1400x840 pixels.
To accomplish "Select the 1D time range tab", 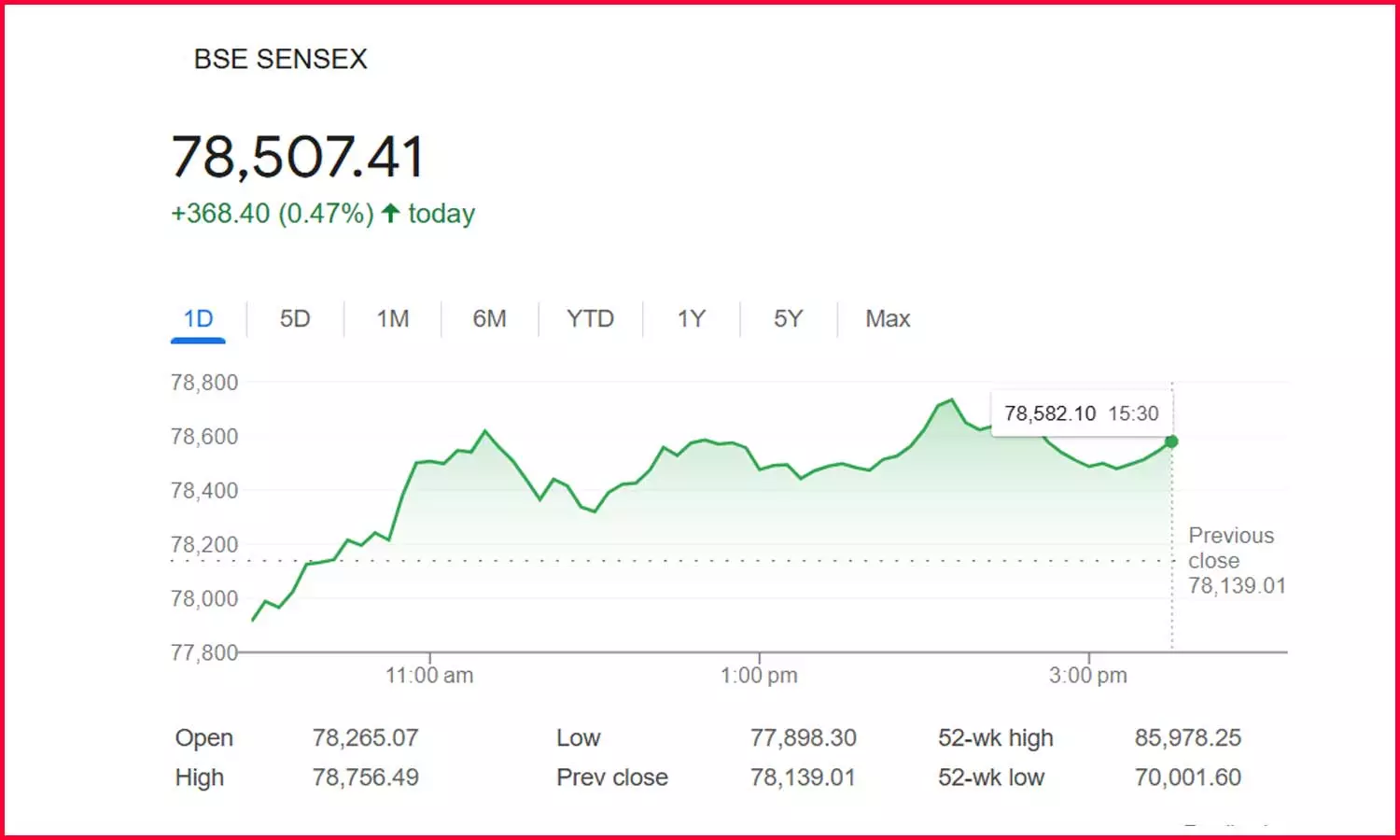I will (x=198, y=319).
